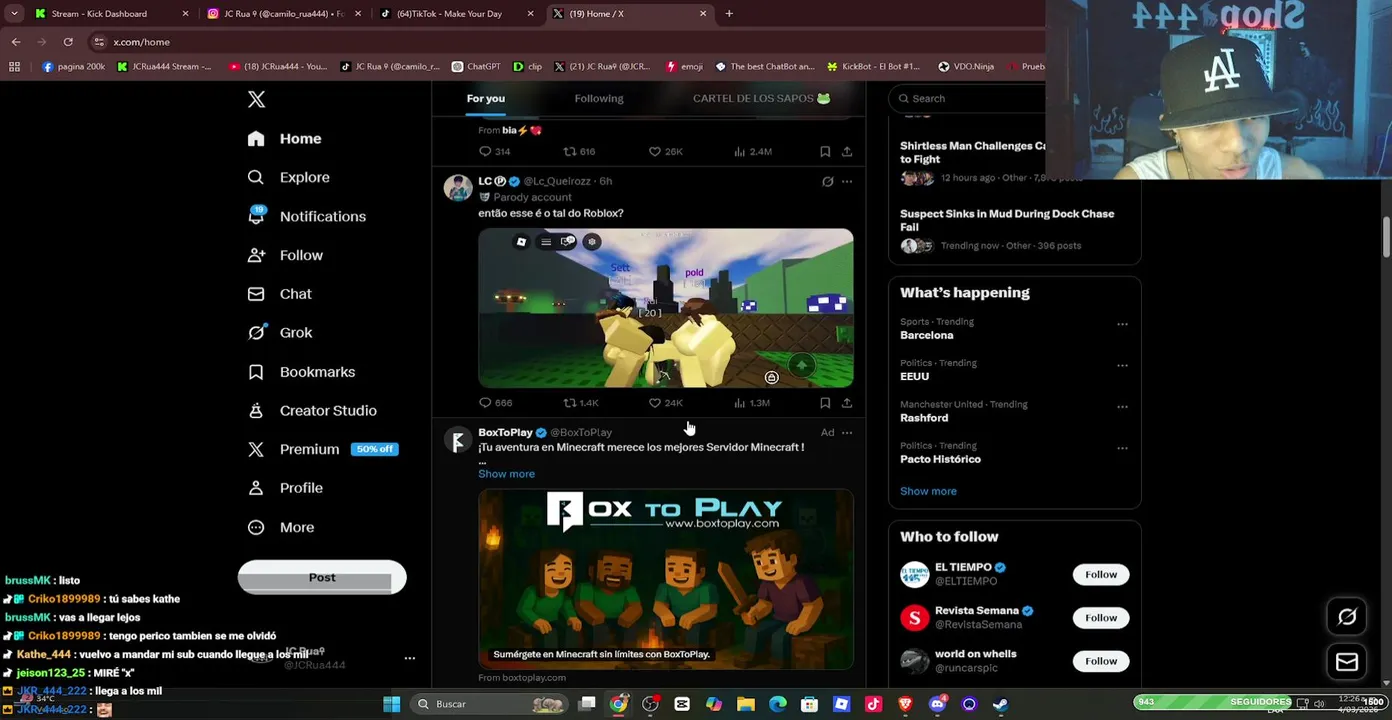
Task: Click the Post button
Action: (x=322, y=577)
